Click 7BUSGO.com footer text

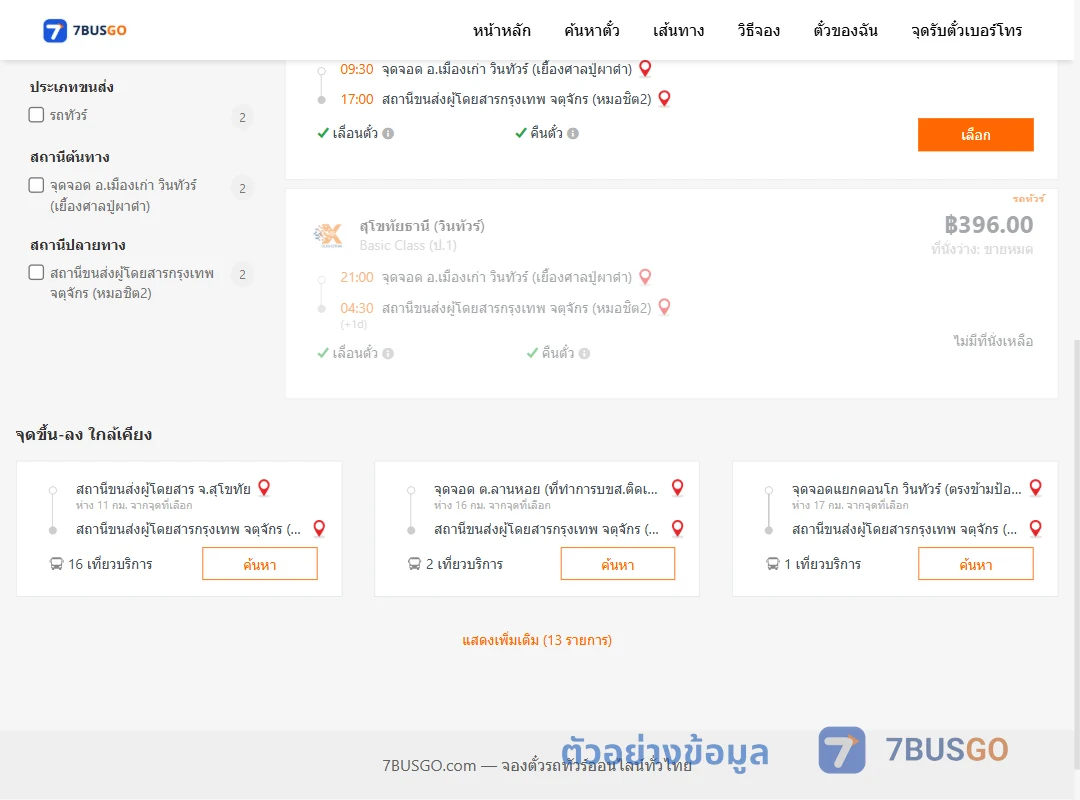coord(537,766)
